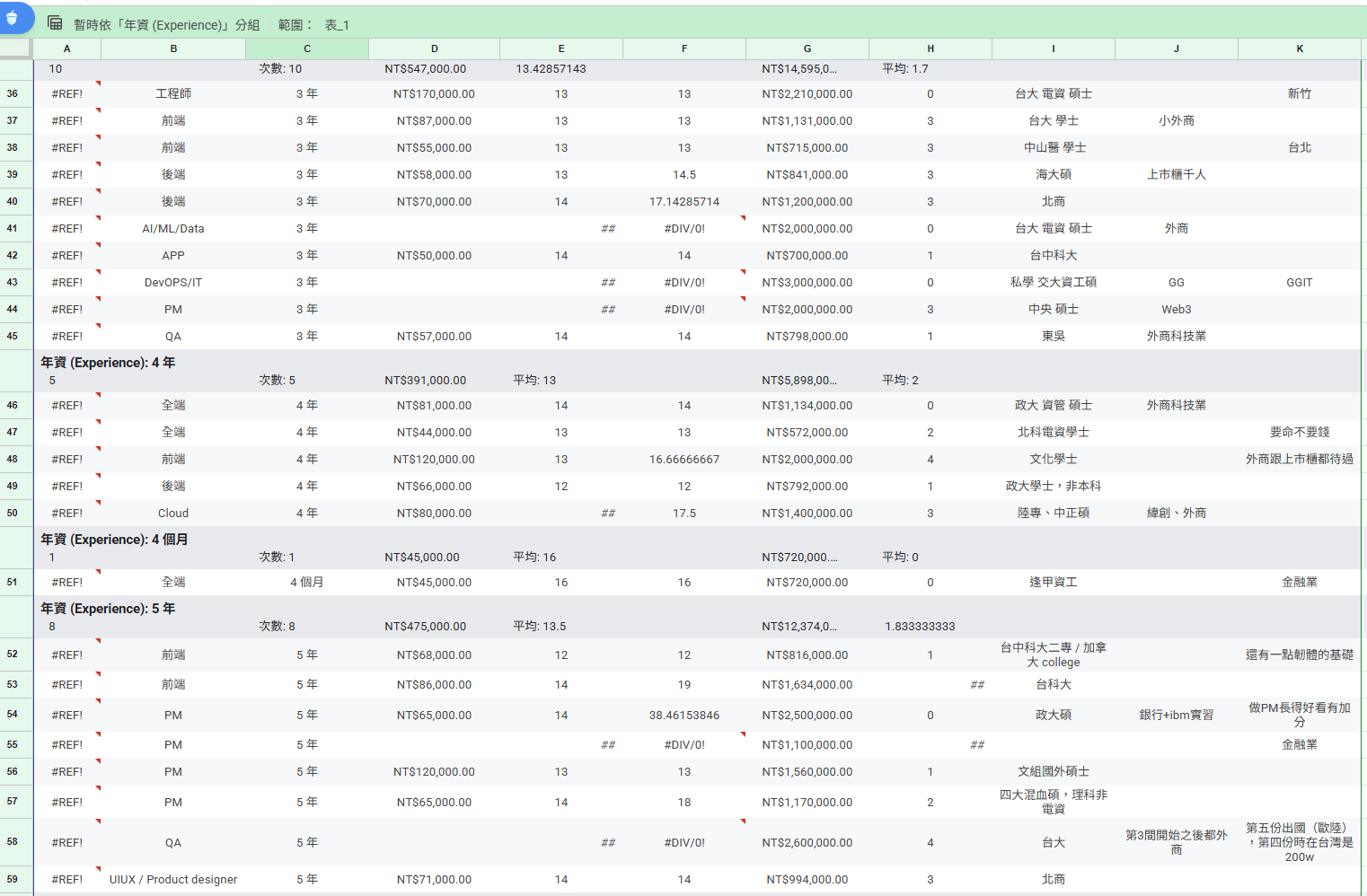
Task: Select column C header
Action: click(x=307, y=48)
